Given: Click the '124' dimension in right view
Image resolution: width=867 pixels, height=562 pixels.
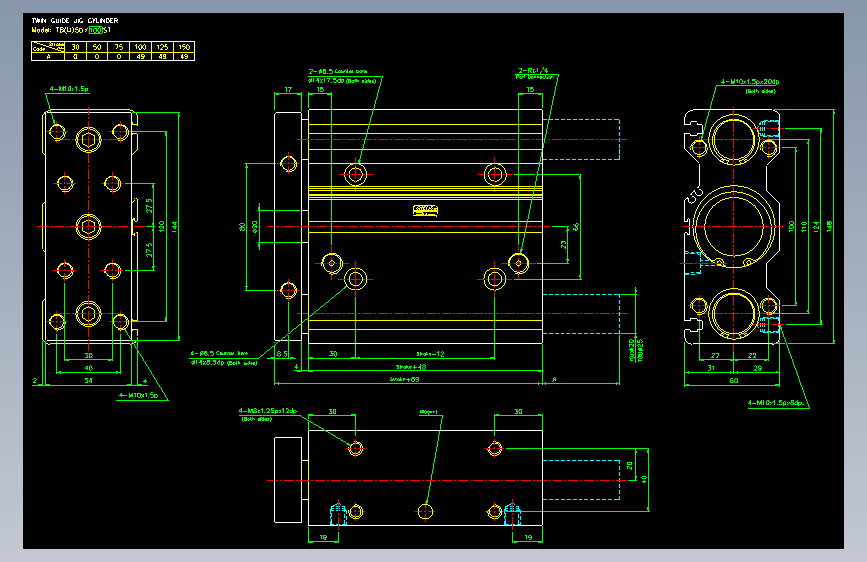Looking at the screenshot, I should (x=816, y=226).
